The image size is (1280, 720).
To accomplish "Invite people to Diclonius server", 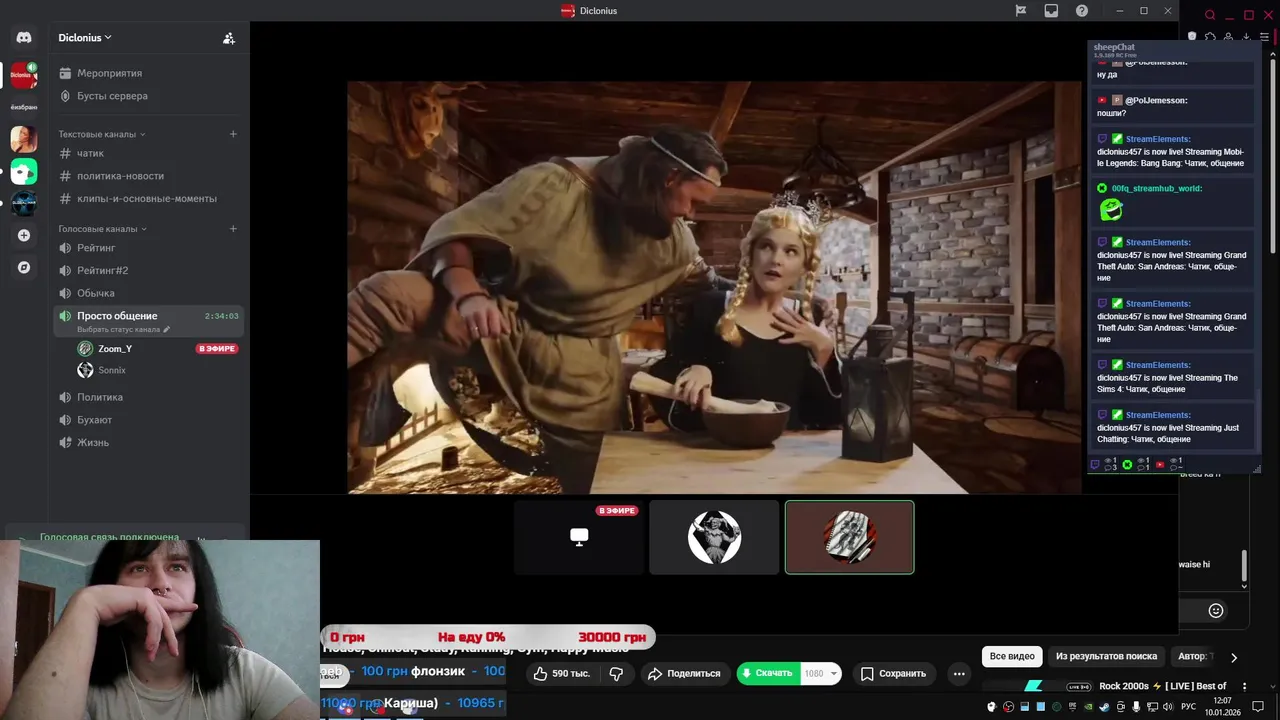I will (229, 38).
